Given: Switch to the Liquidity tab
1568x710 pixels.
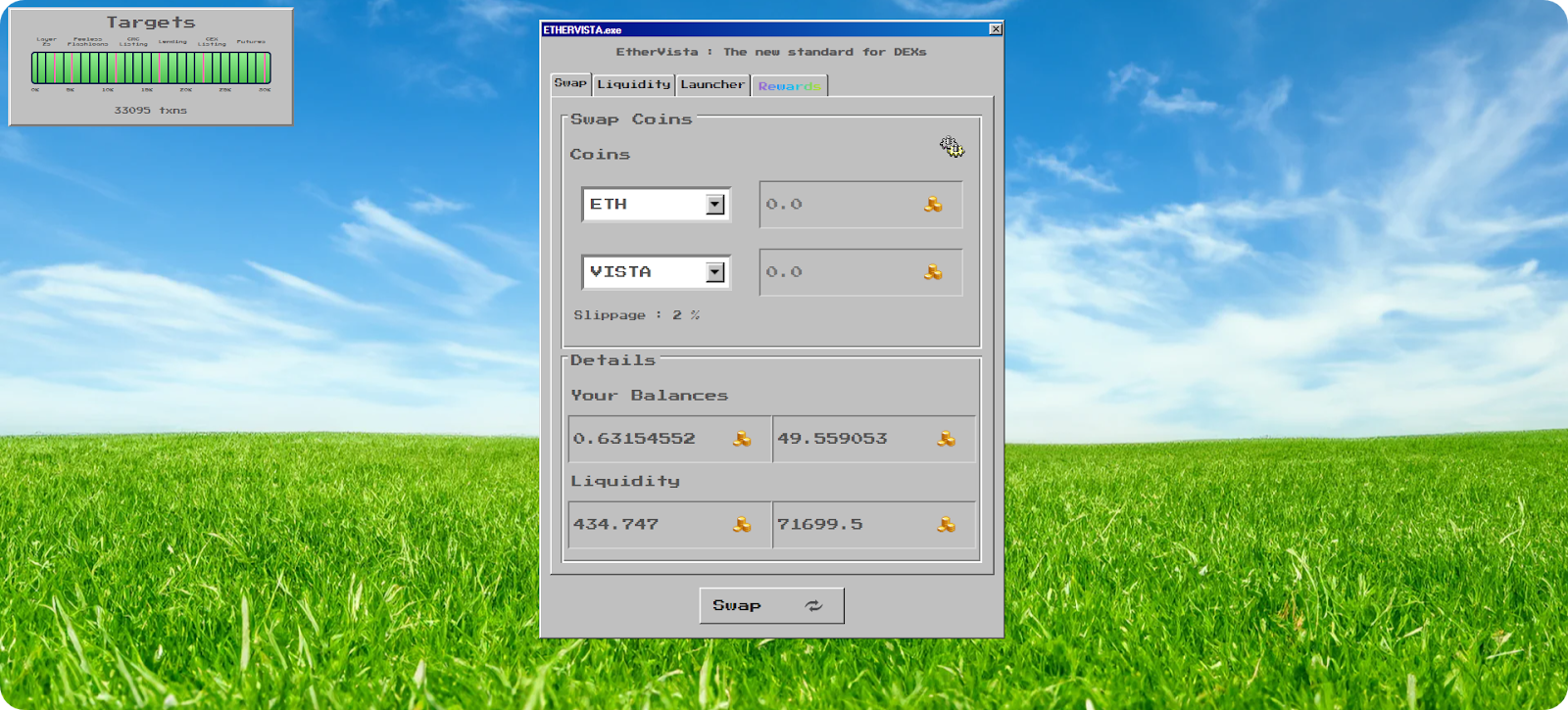Looking at the screenshot, I should [x=634, y=85].
